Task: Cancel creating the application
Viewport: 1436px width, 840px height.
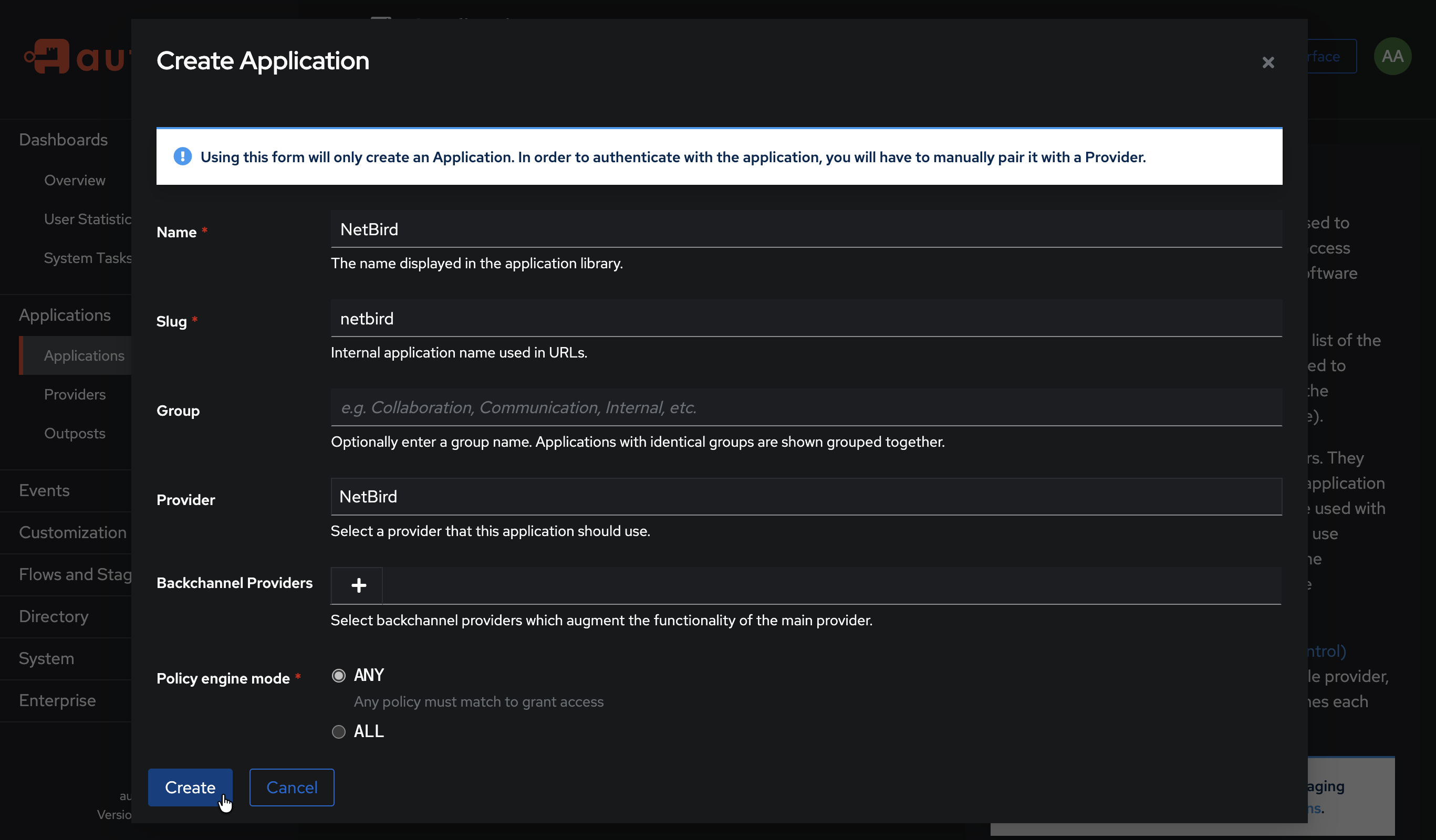Action: coord(291,787)
